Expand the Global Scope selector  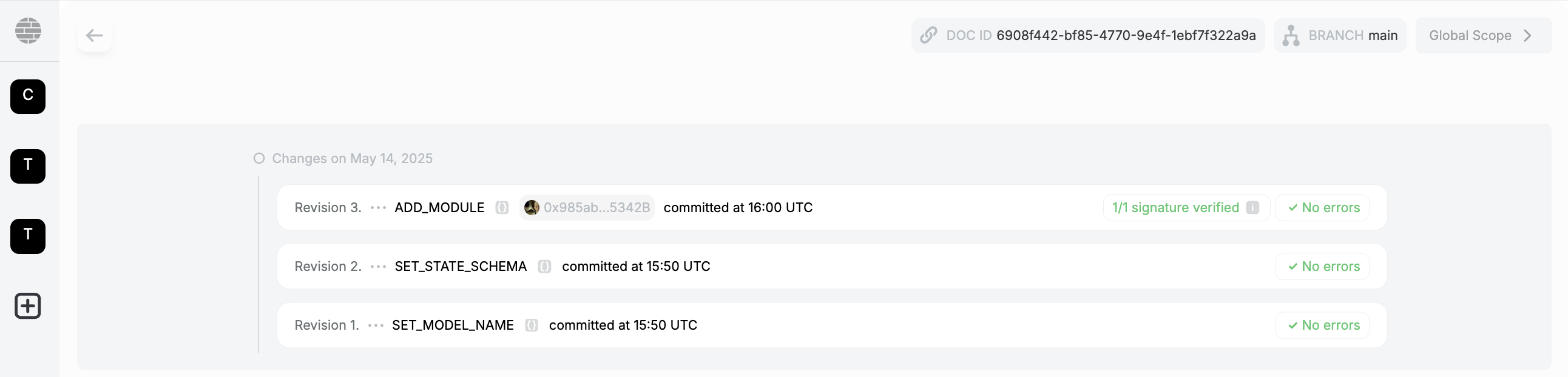click(1482, 35)
